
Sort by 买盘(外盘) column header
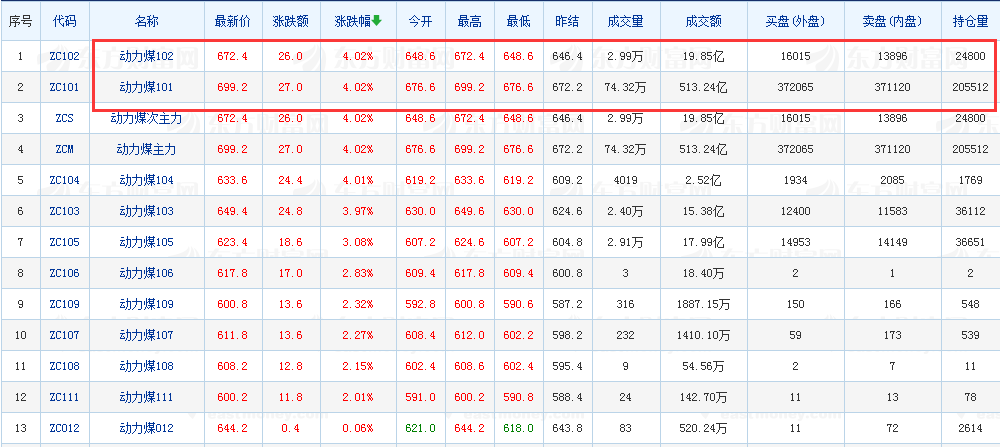click(x=795, y=21)
